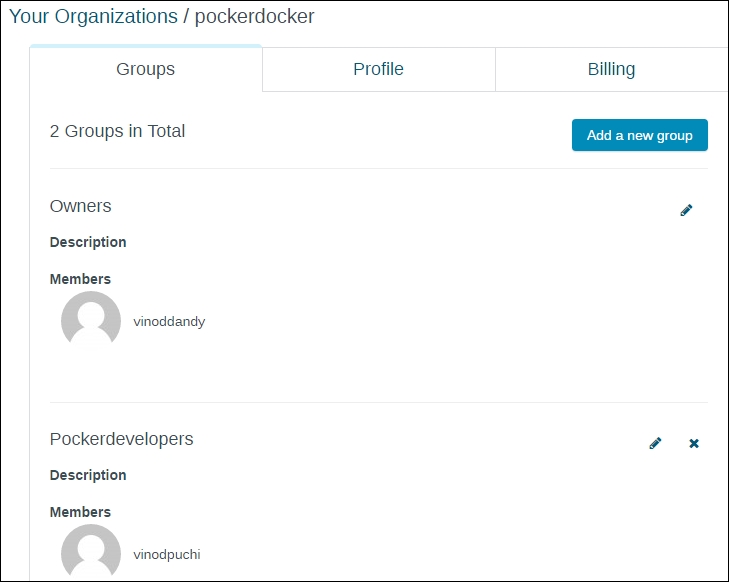Open the Billing tab
The image size is (729, 582).
[x=611, y=69]
